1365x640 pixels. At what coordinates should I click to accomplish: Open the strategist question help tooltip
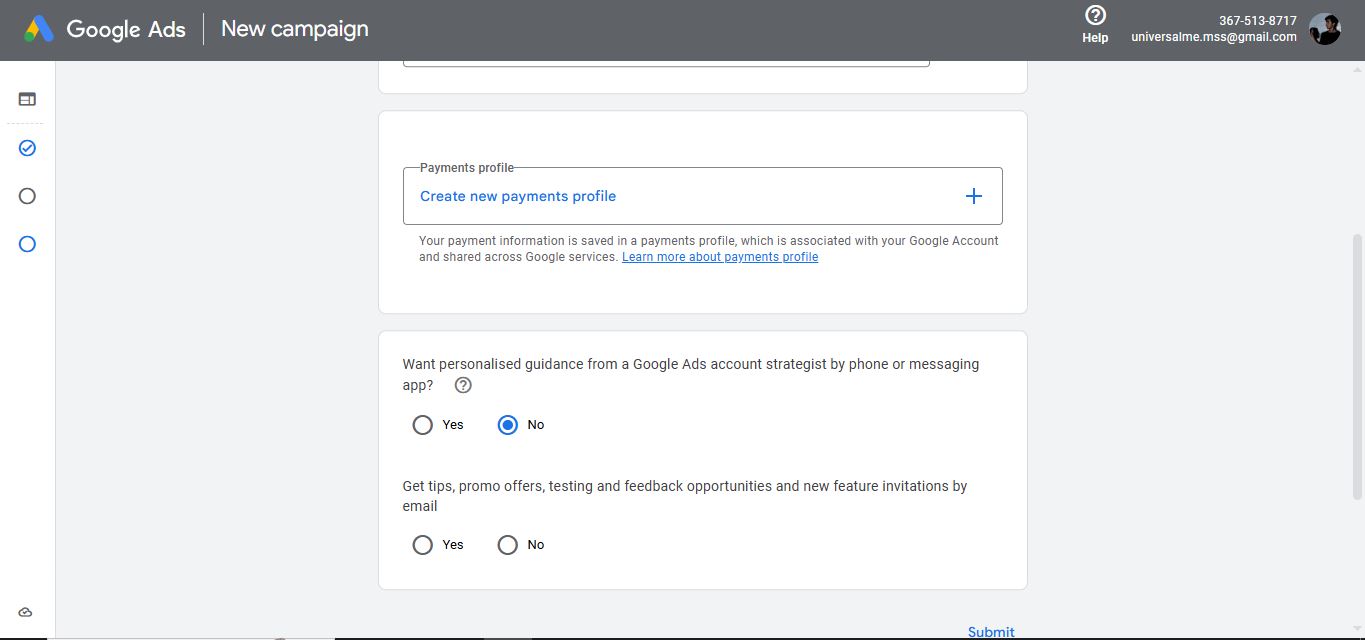click(462, 384)
